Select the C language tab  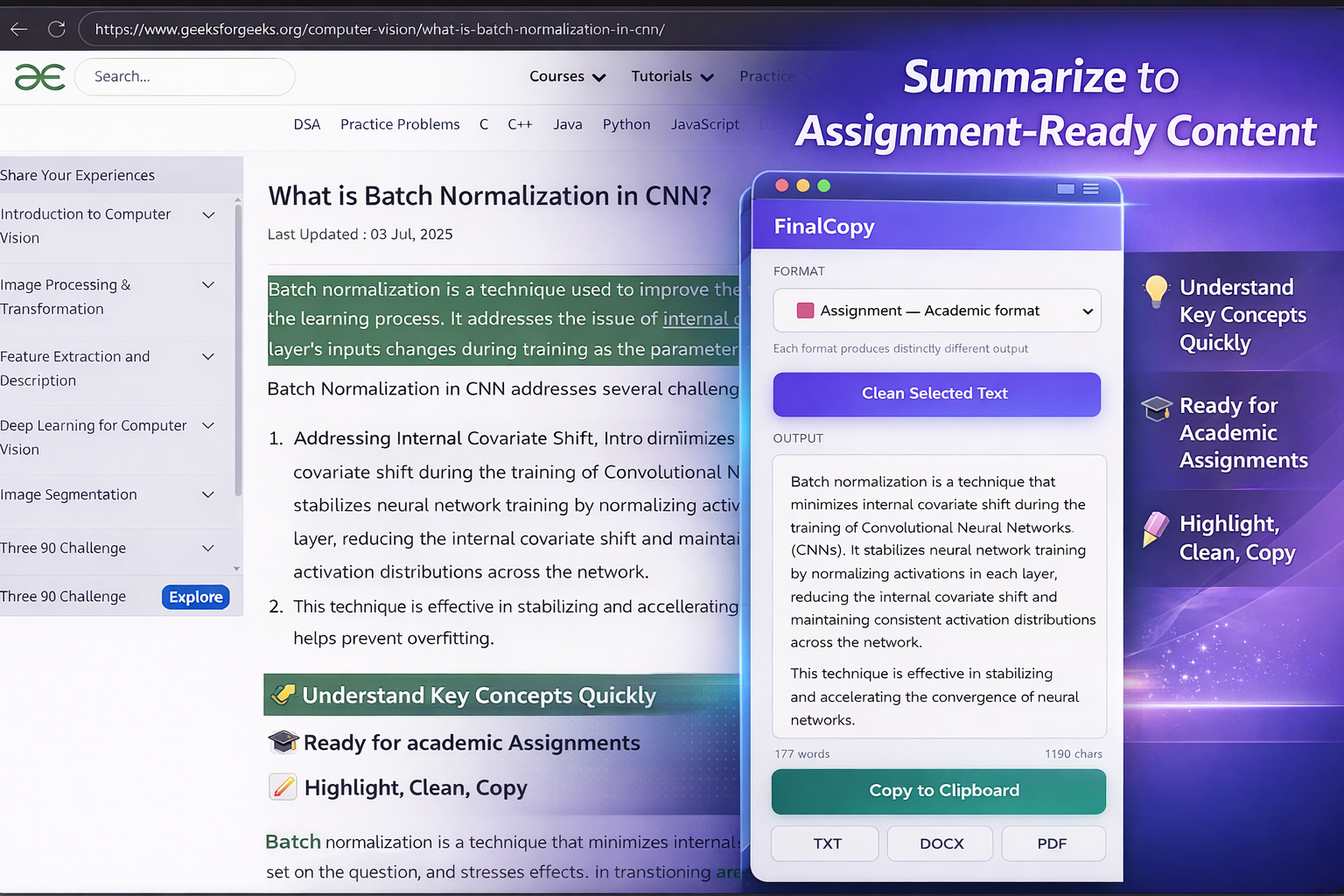484,124
